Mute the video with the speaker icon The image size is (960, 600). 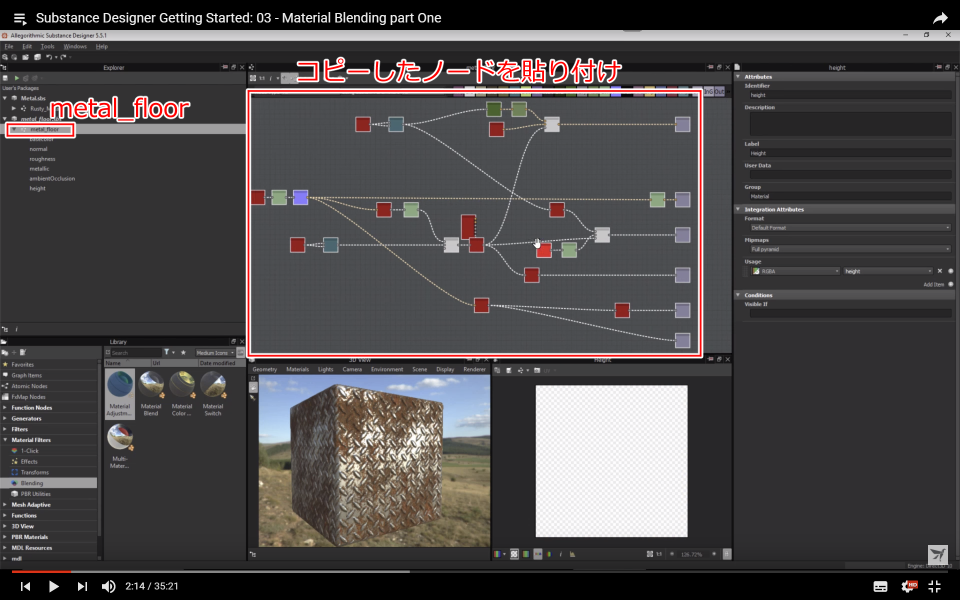point(108,587)
